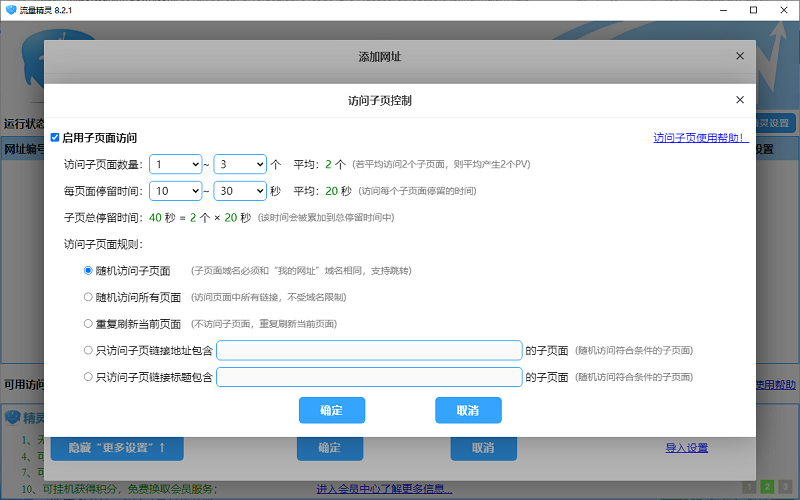
Task: Pick the 只访问子页链接地址包含 radio option
Action: tap(88, 350)
